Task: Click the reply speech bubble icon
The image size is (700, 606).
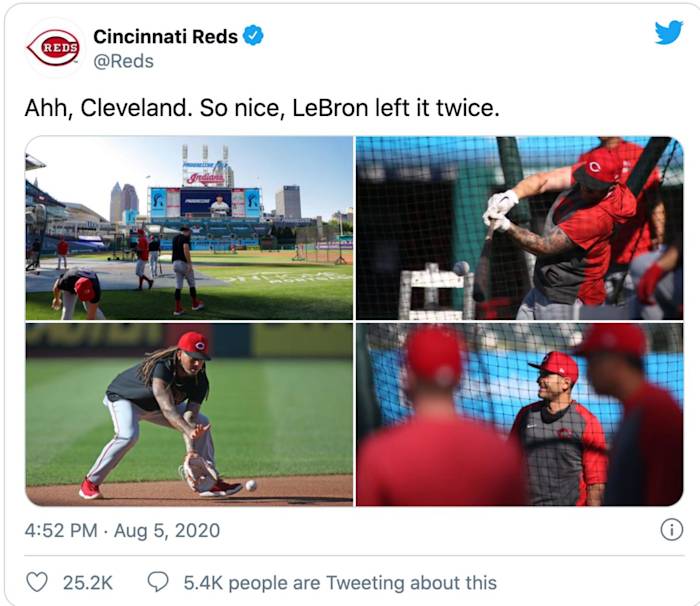Action: [x=157, y=581]
